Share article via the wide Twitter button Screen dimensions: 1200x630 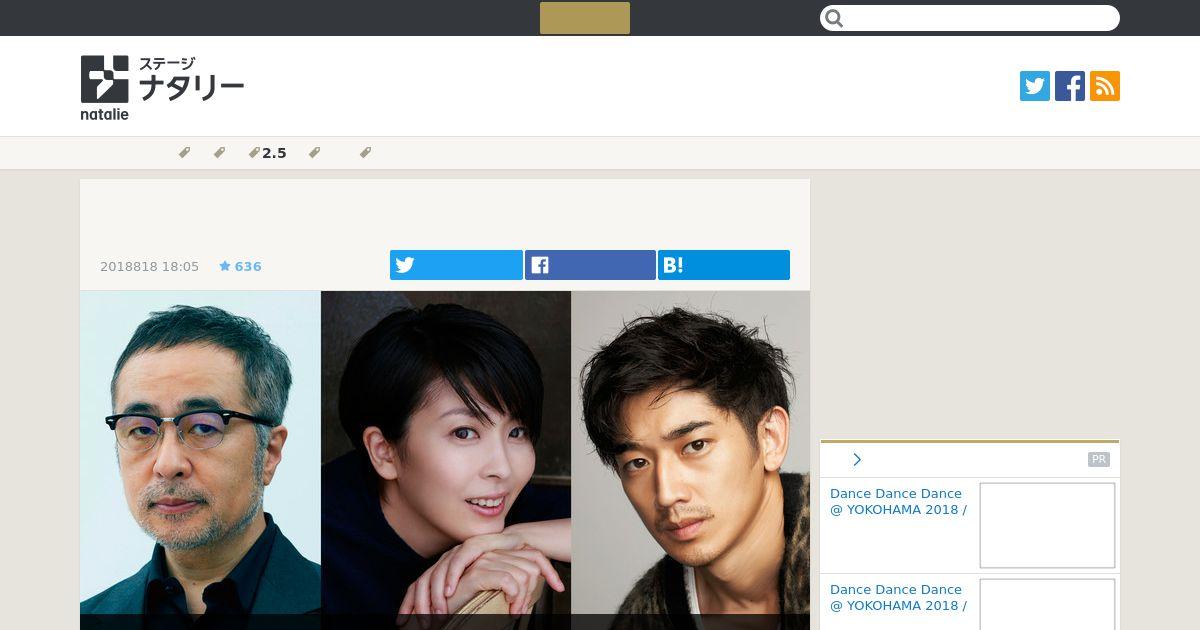pyautogui.click(x=456, y=265)
